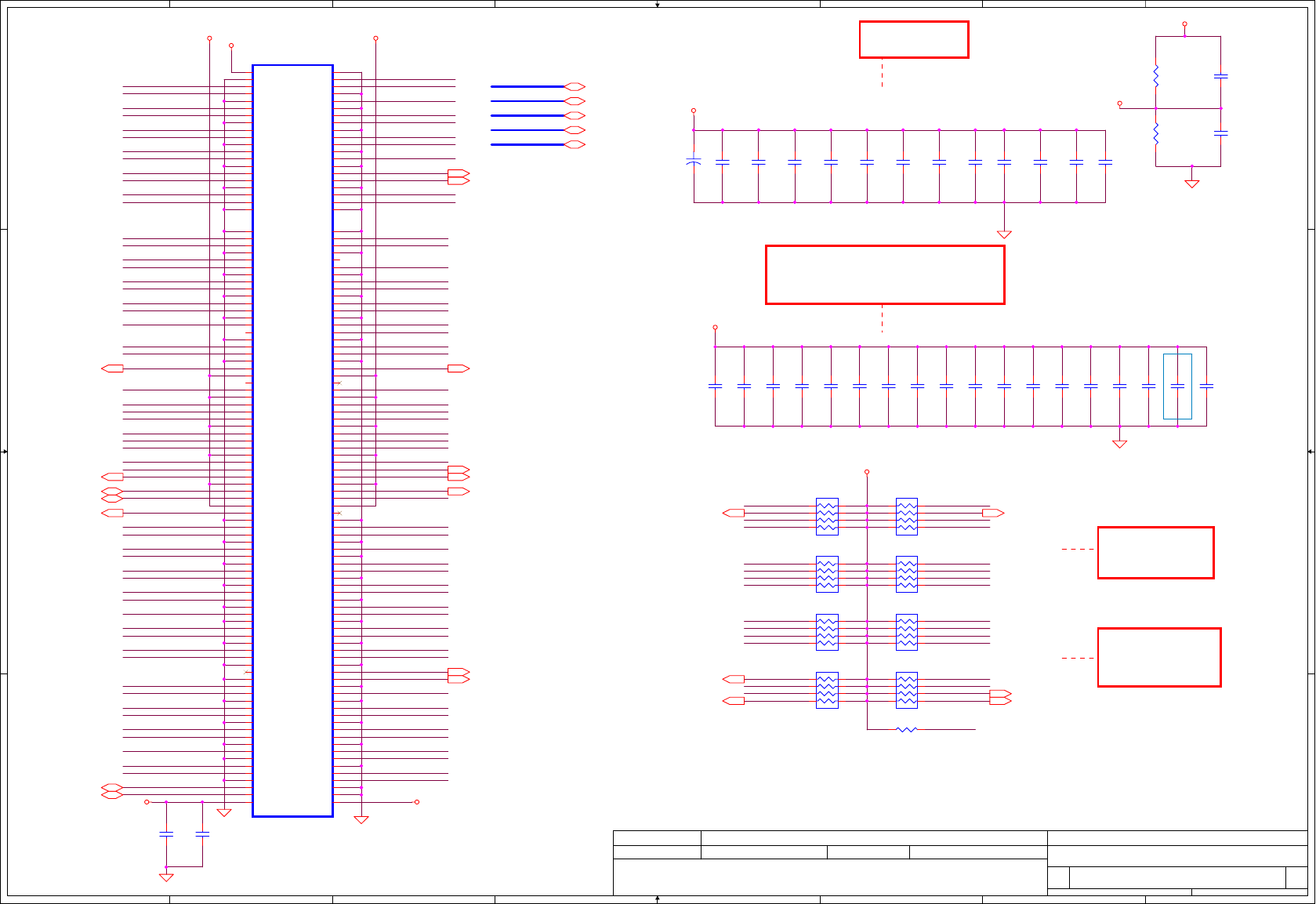Select the single resistor below the resistor packs

coord(907,729)
